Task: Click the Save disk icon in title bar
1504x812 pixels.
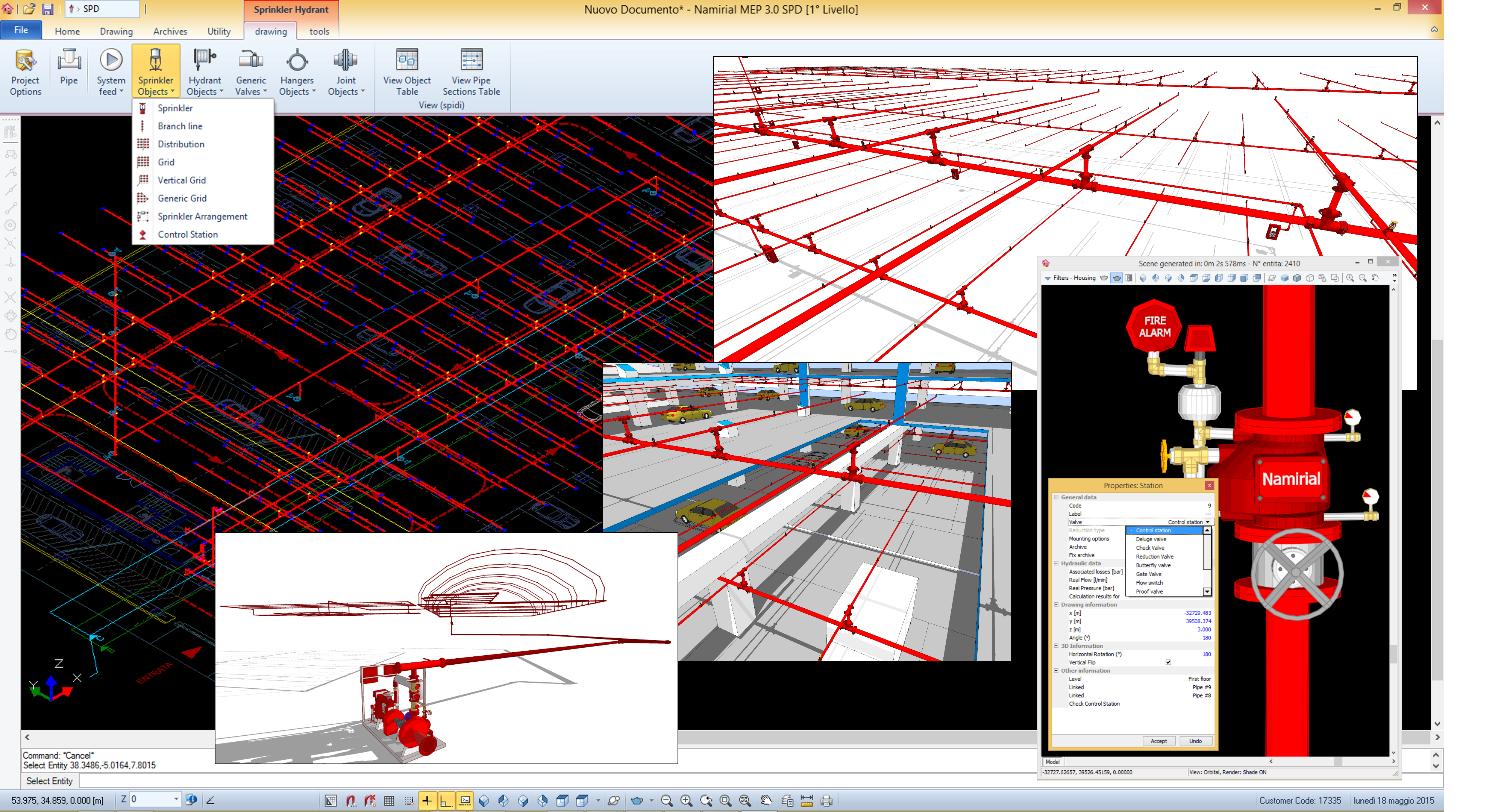Action: [48, 9]
